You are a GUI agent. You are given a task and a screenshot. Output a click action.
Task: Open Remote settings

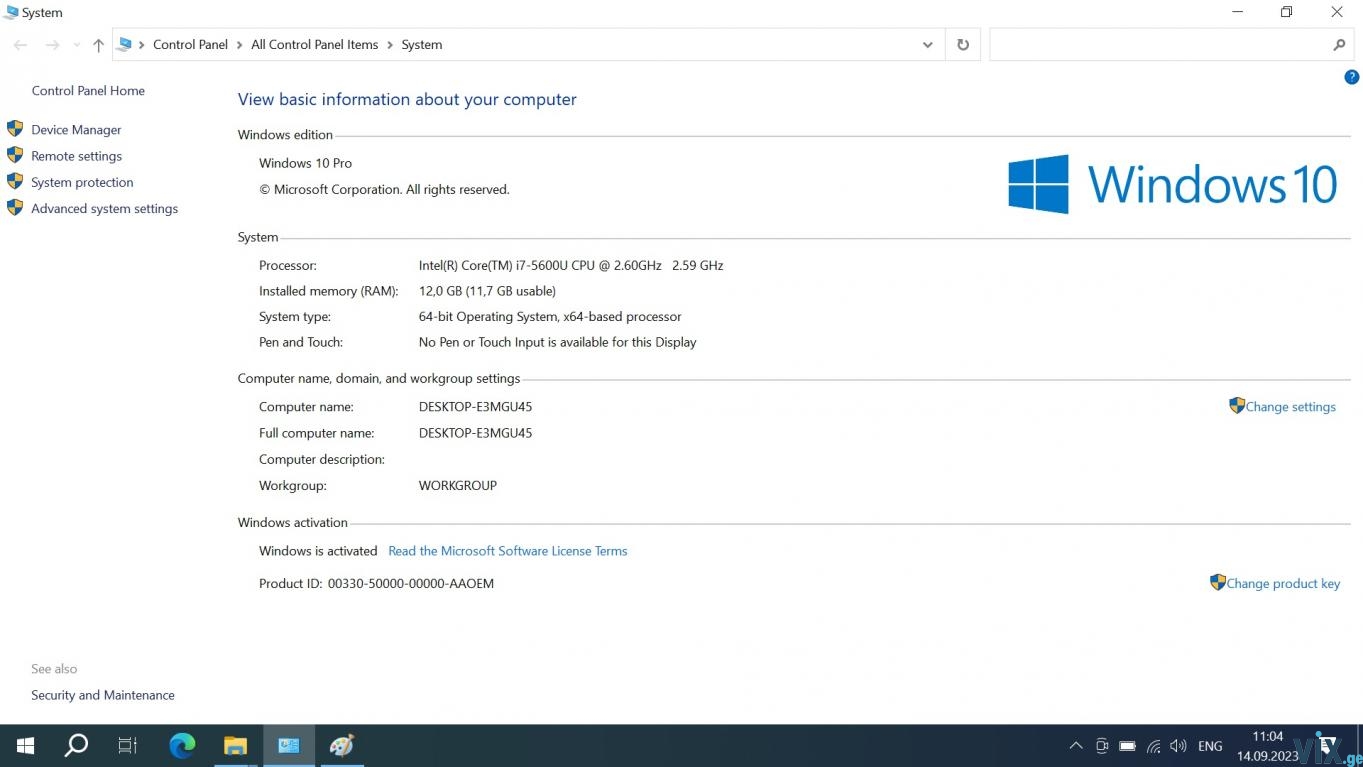coord(76,156)
